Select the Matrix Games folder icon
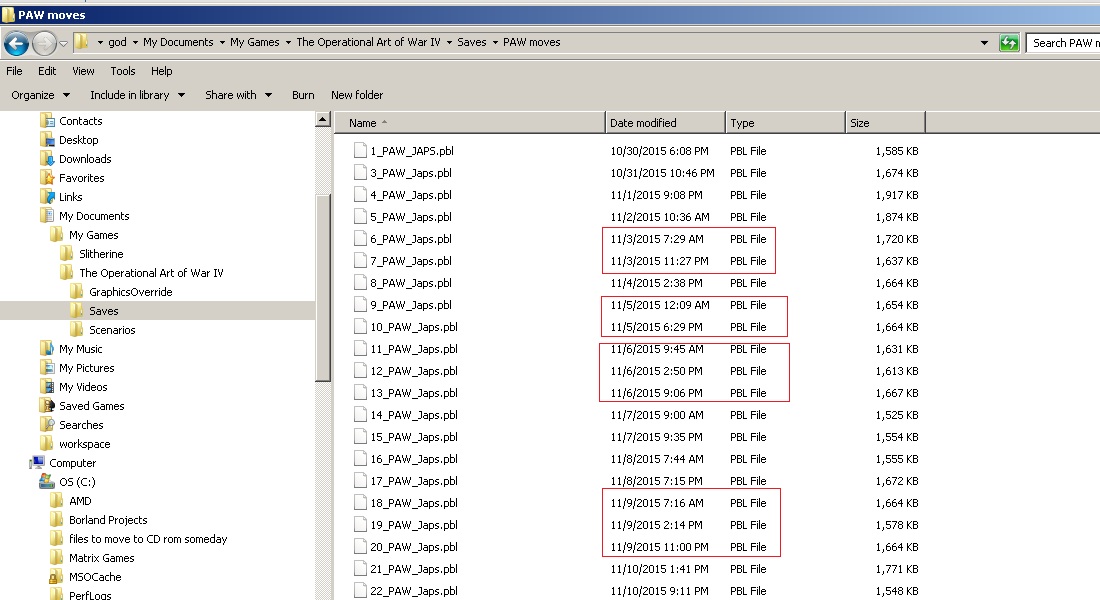This screenshot has height=600, width=1100. pyautogui.click(x=57, y=557)
